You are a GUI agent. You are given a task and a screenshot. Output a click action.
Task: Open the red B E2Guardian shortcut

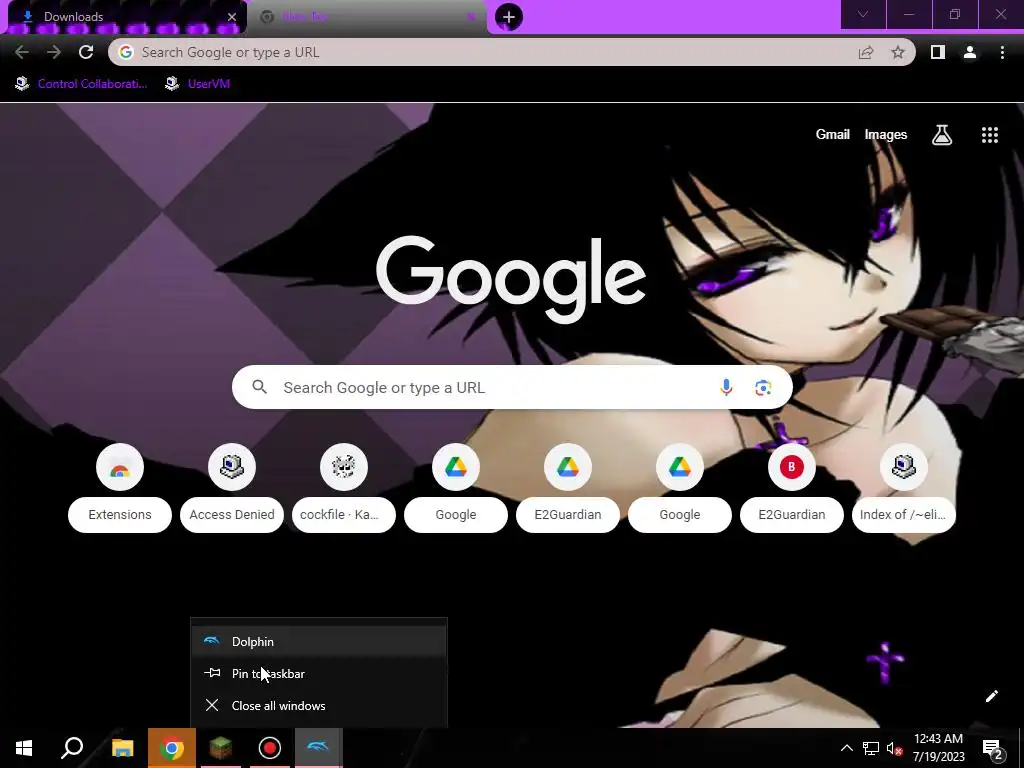point(792,488)
